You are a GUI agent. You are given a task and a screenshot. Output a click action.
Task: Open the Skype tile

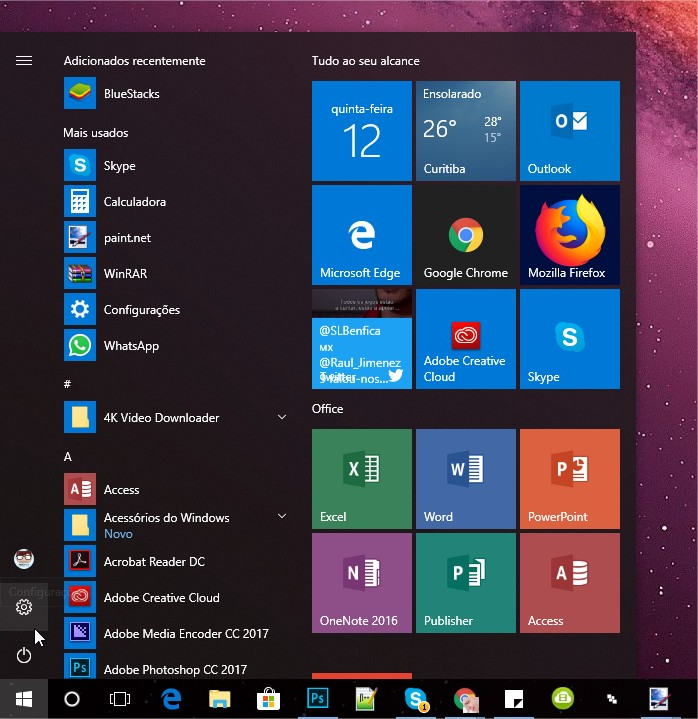click(570, 339)
